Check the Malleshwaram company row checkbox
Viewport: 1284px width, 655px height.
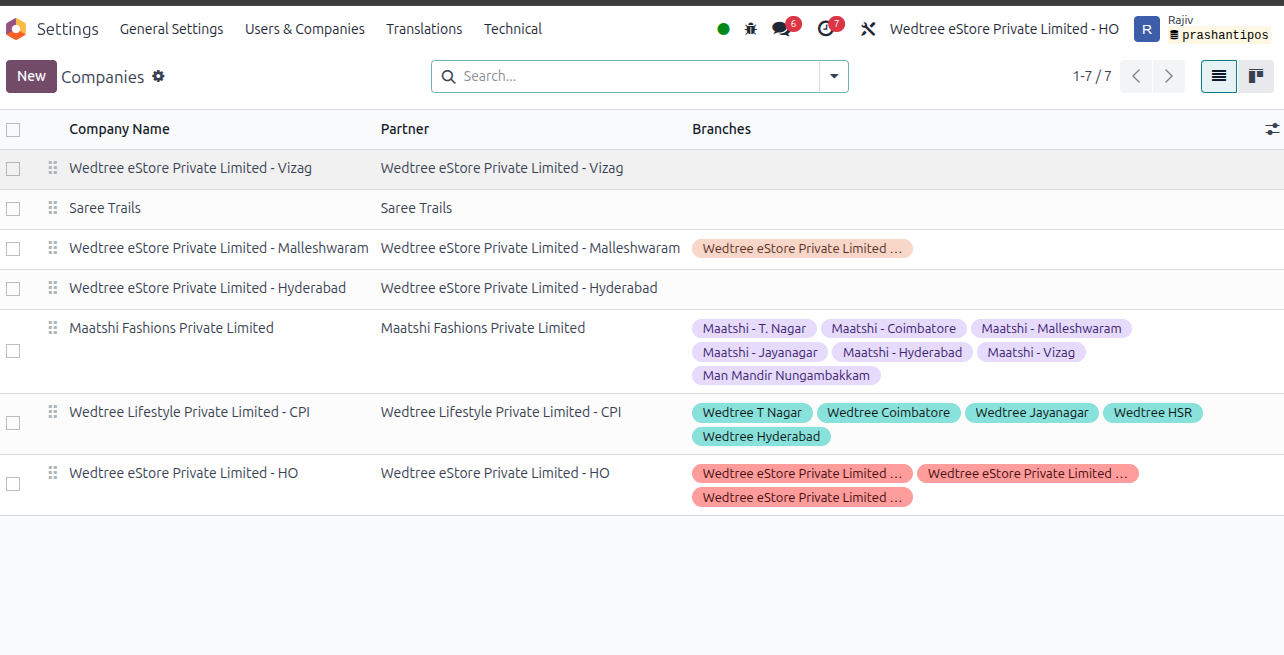point(13,249)
